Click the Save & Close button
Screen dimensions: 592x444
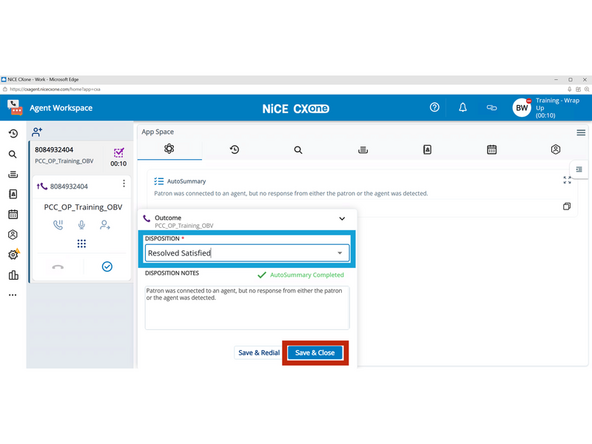(315, 353)
